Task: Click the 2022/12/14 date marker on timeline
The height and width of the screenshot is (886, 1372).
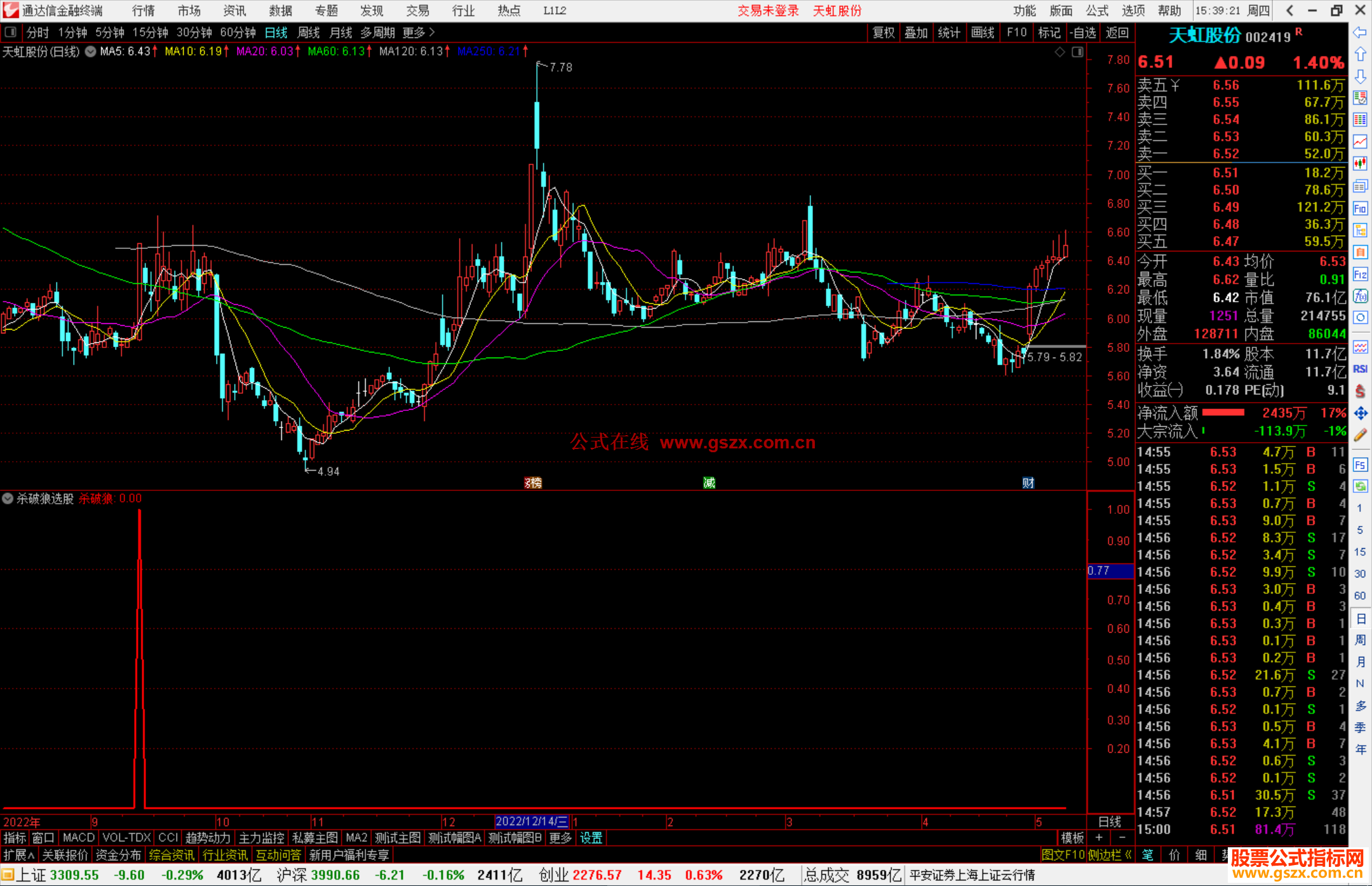Action: [532, 821]
